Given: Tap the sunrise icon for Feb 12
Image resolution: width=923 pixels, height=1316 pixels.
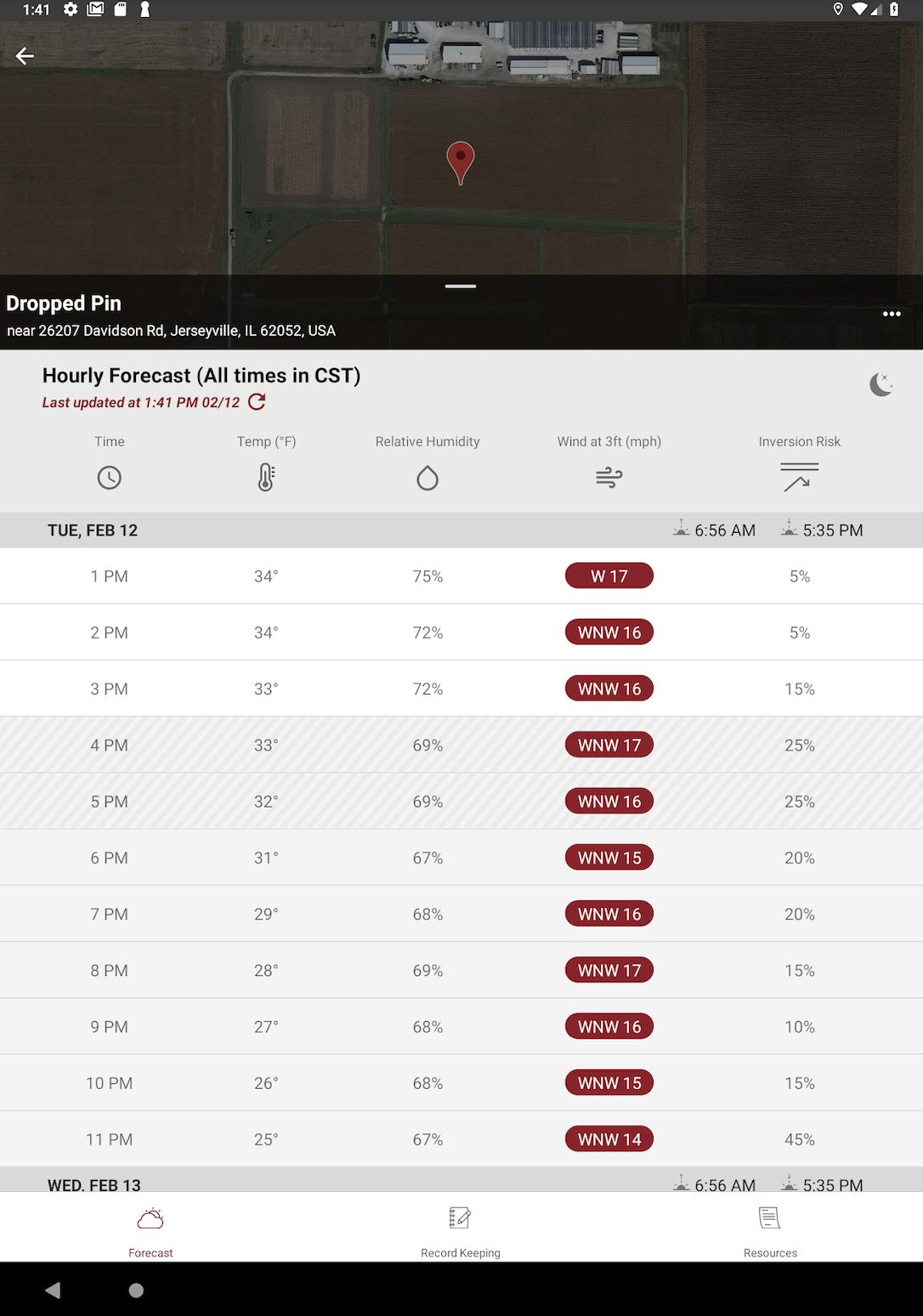Looking at the screenshot, I should tap(681, 529).
